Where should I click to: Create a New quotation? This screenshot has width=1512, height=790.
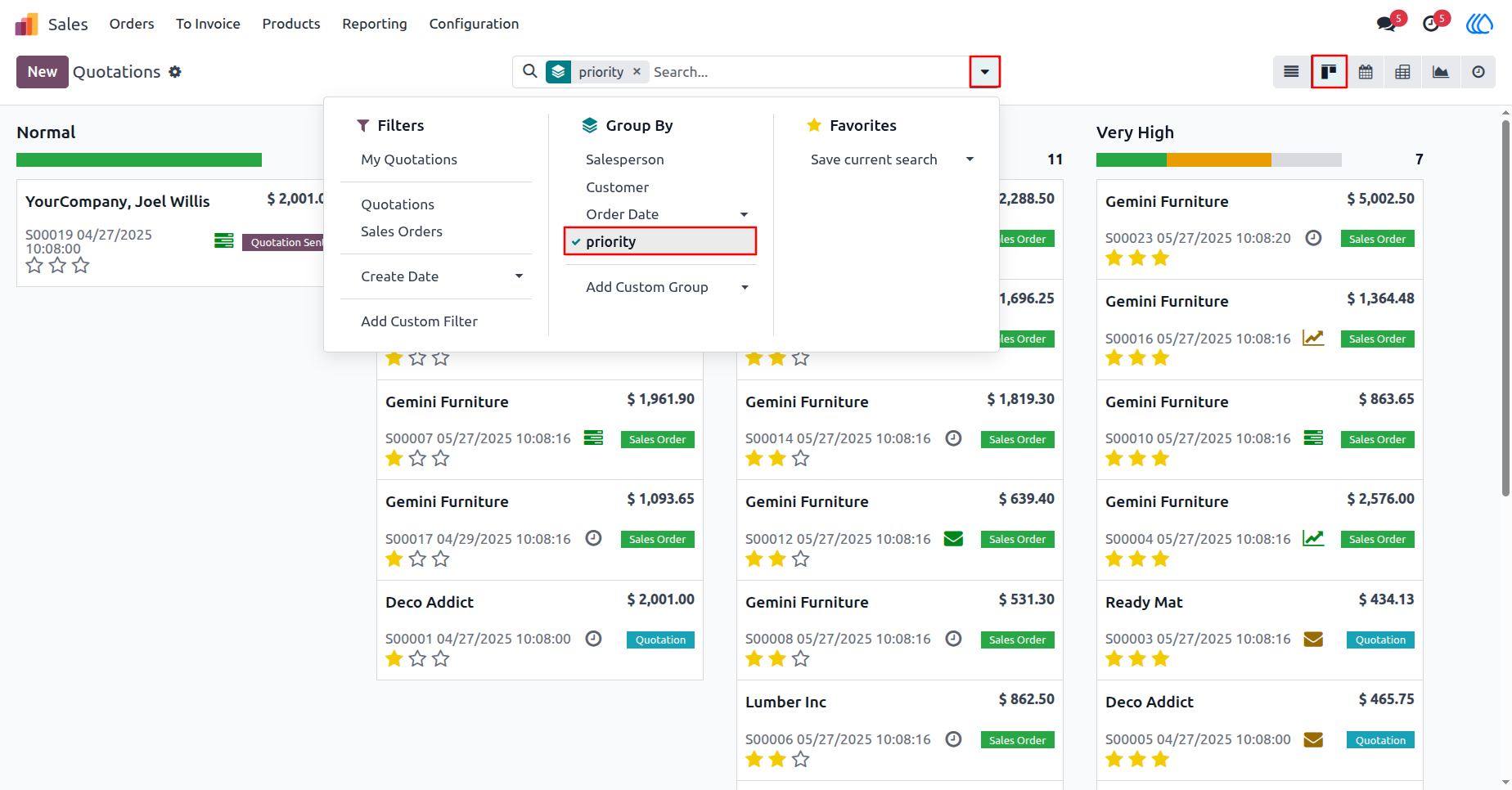pyautogui.click(x=43, y=72)
